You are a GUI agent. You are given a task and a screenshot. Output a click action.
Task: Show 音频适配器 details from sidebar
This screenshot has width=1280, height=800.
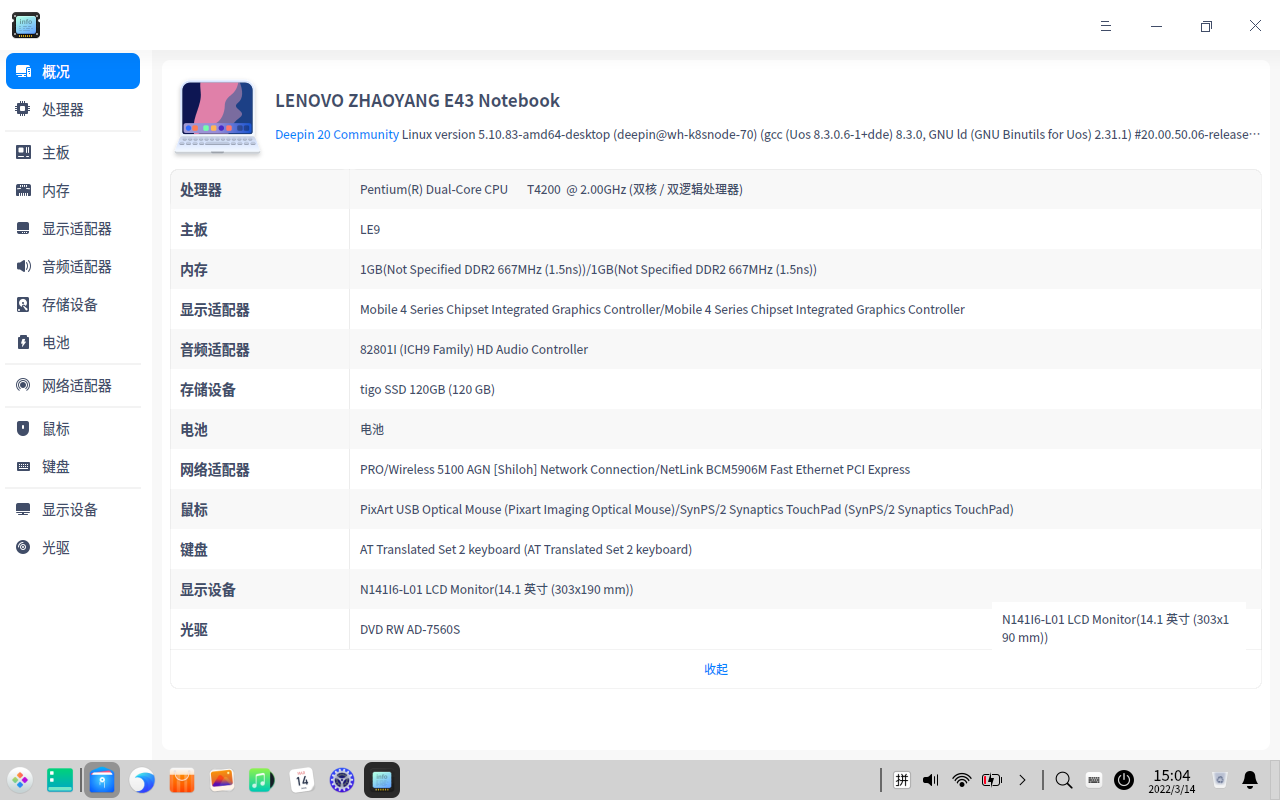pos(73,266)
